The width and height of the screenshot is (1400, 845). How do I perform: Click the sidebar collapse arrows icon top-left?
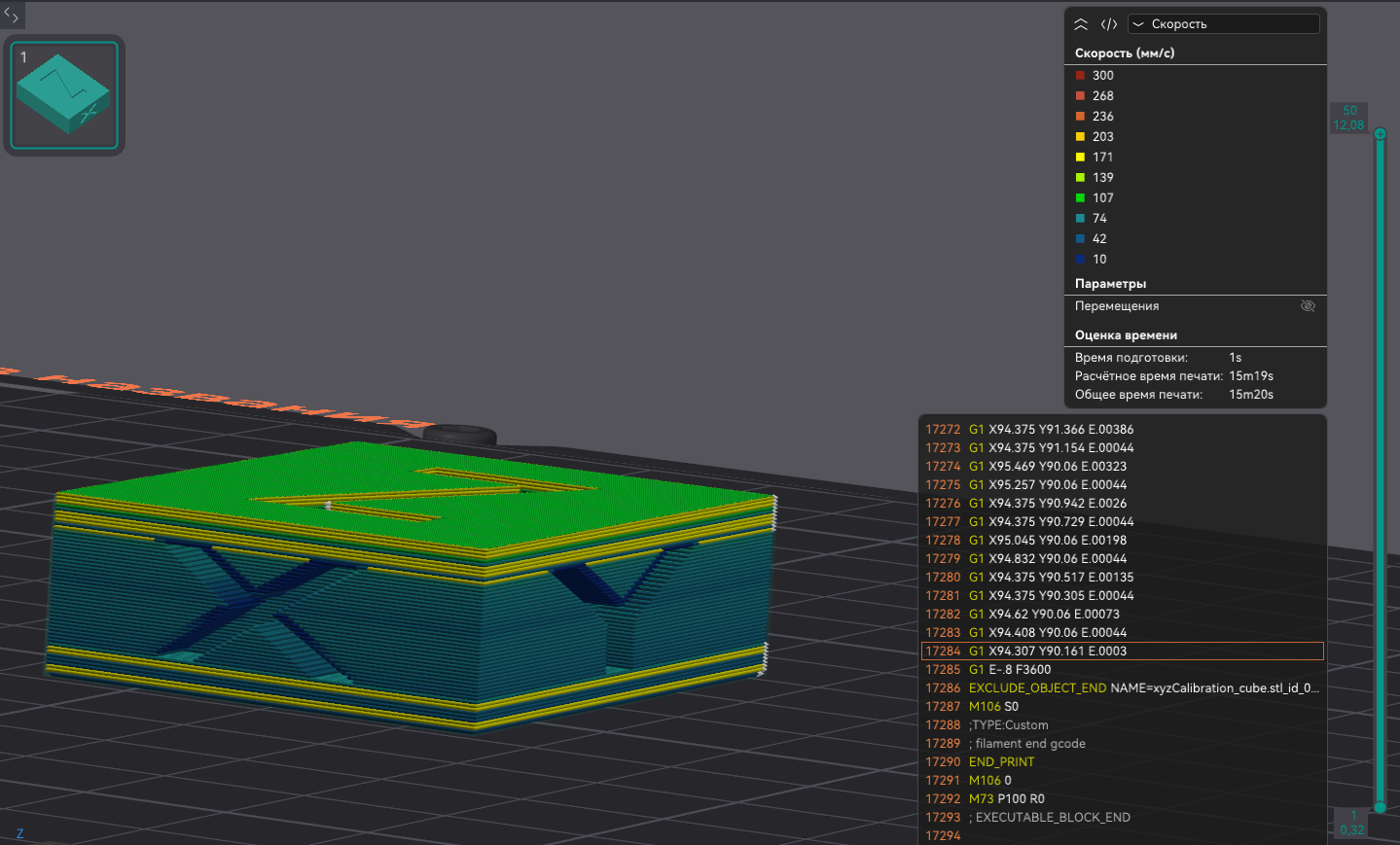[12, 15]
